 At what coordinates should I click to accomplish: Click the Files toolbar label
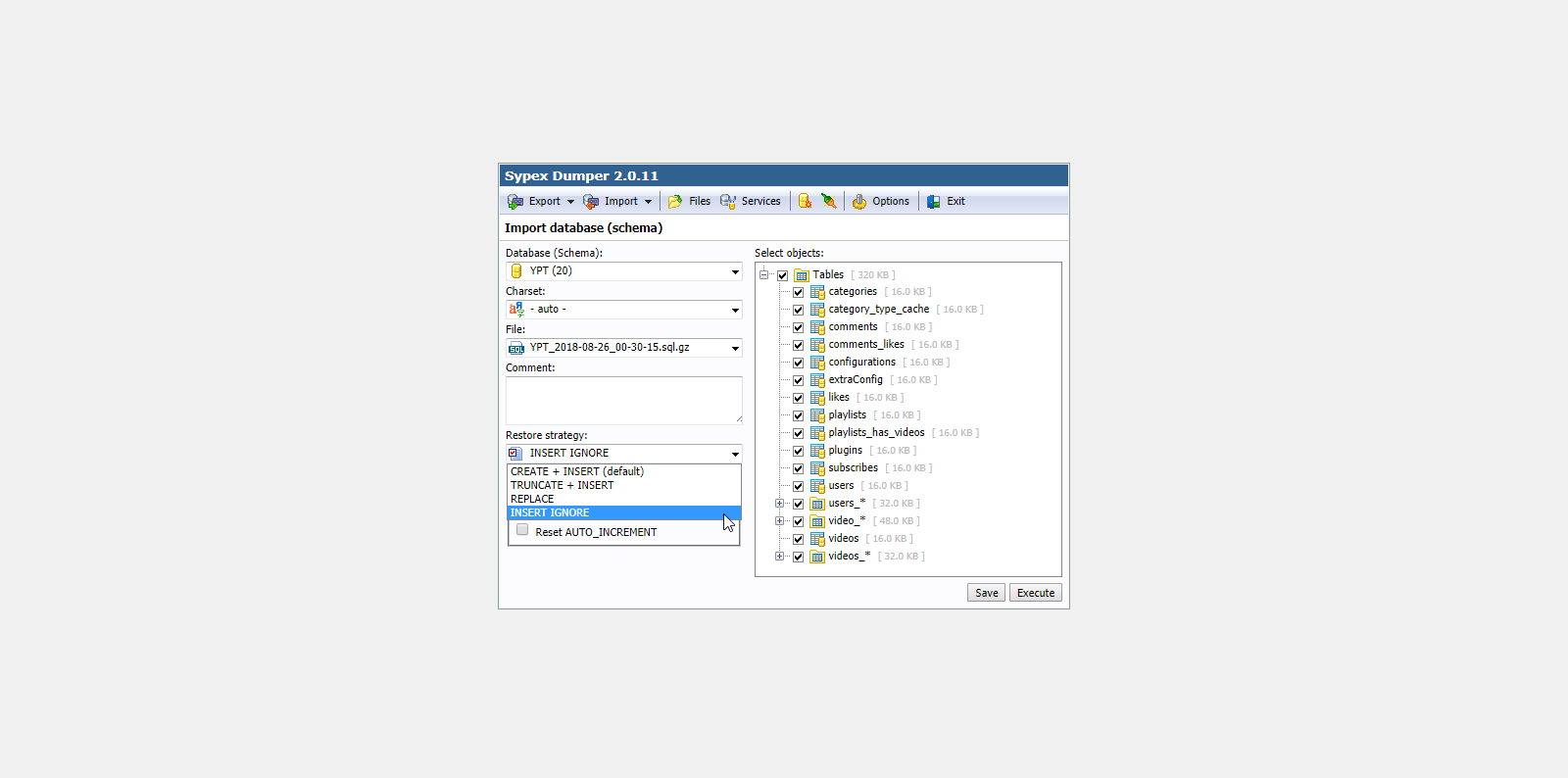tap(700, 201)
